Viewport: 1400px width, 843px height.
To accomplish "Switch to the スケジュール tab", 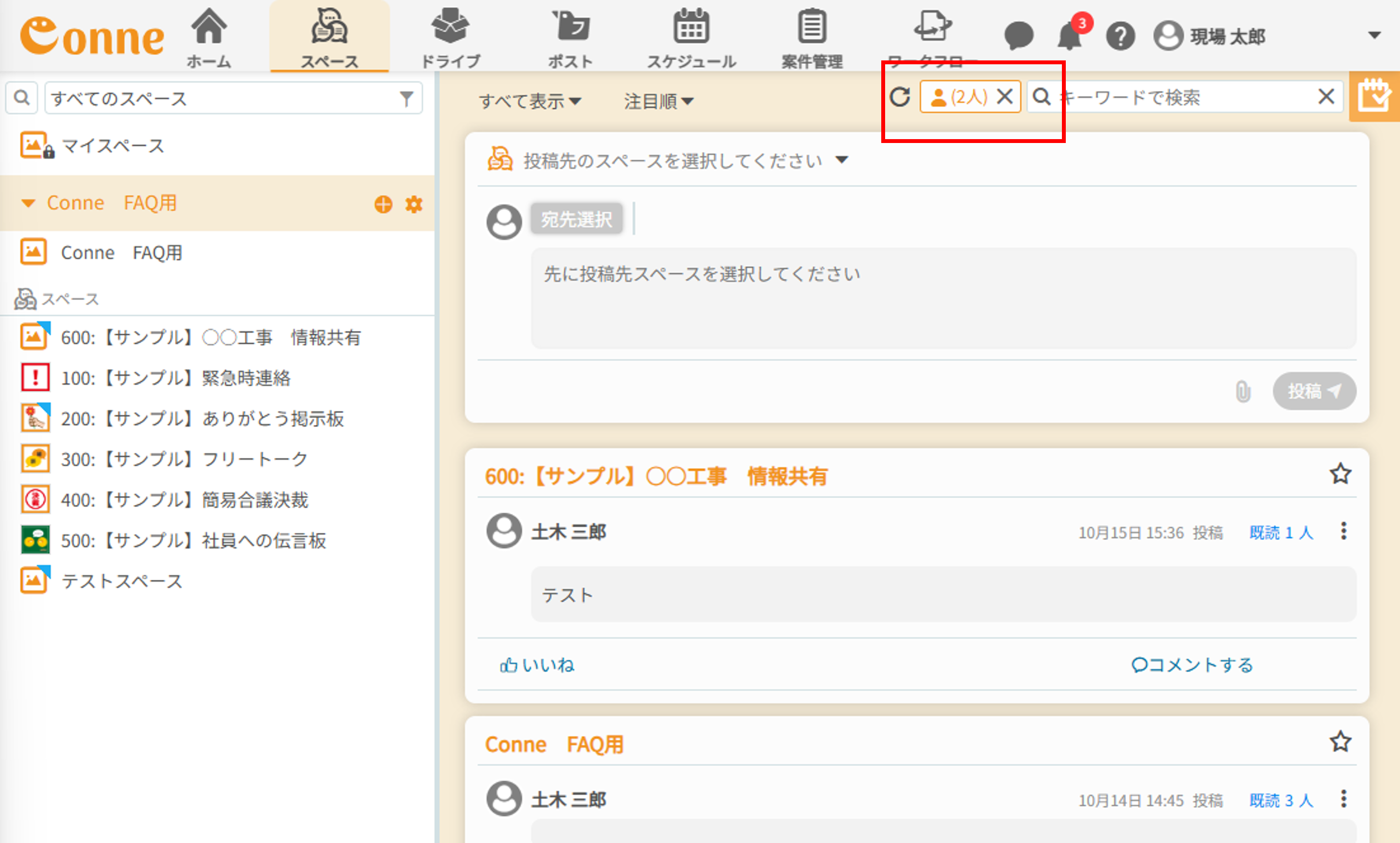I will click(x=691, y=37).
